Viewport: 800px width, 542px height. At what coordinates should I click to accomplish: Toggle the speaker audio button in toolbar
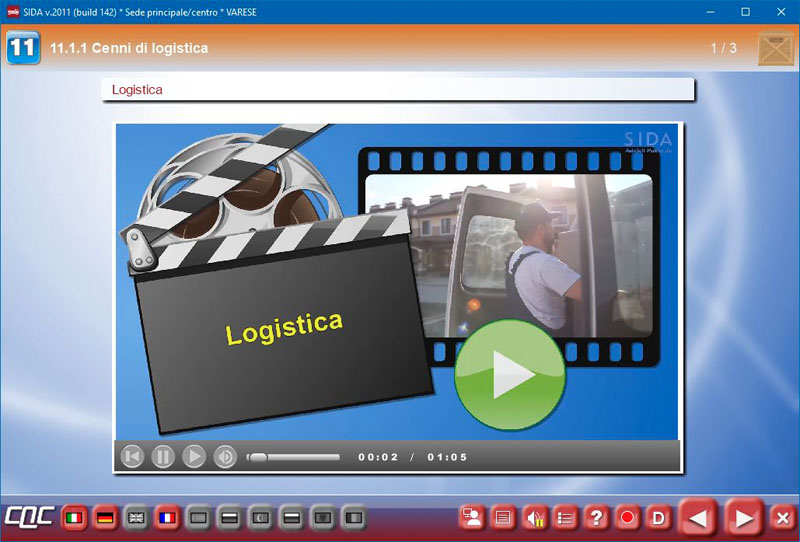535,518
